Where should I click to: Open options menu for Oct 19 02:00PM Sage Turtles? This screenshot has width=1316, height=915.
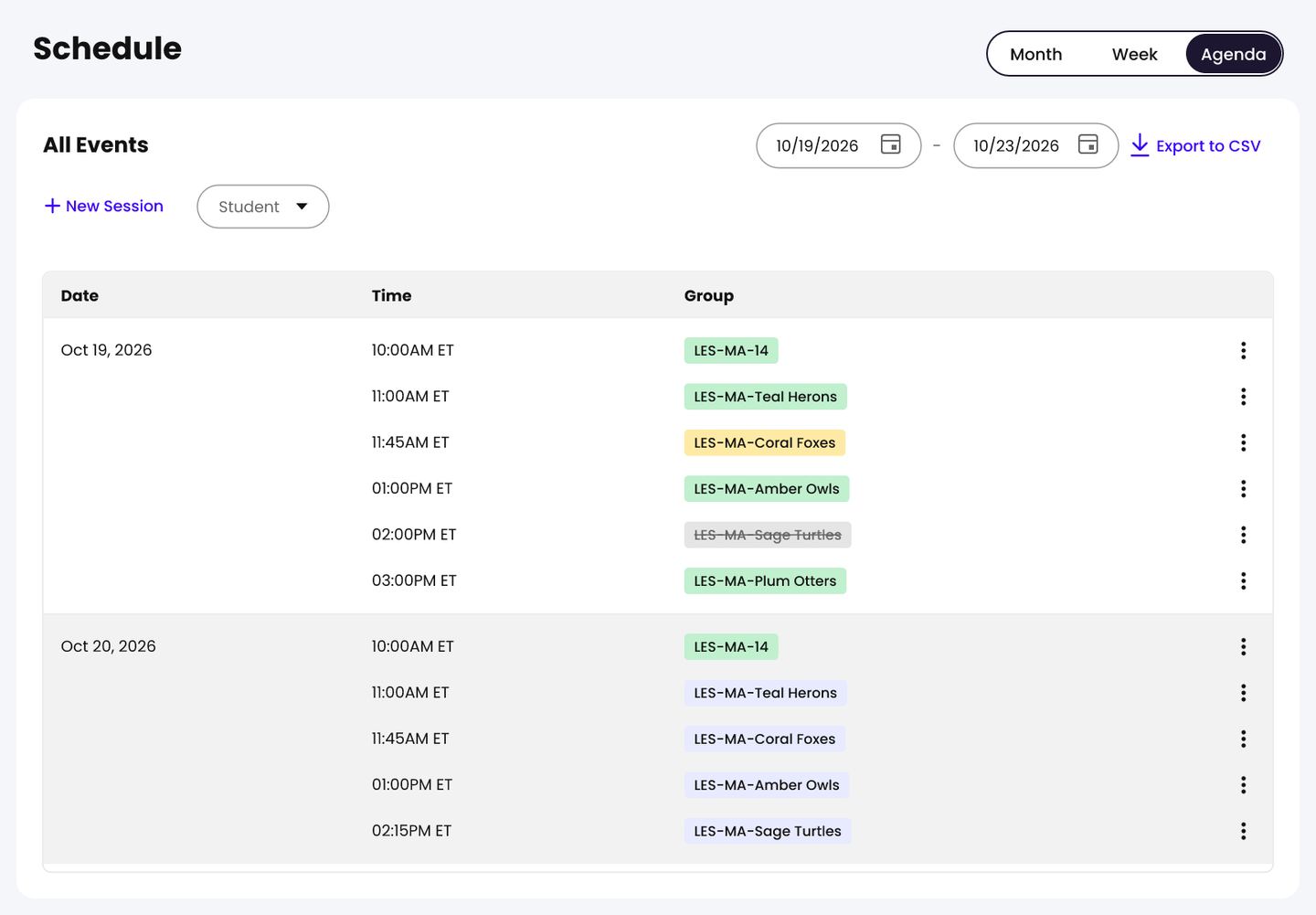pyautogui.click(x=1243, y=535)
